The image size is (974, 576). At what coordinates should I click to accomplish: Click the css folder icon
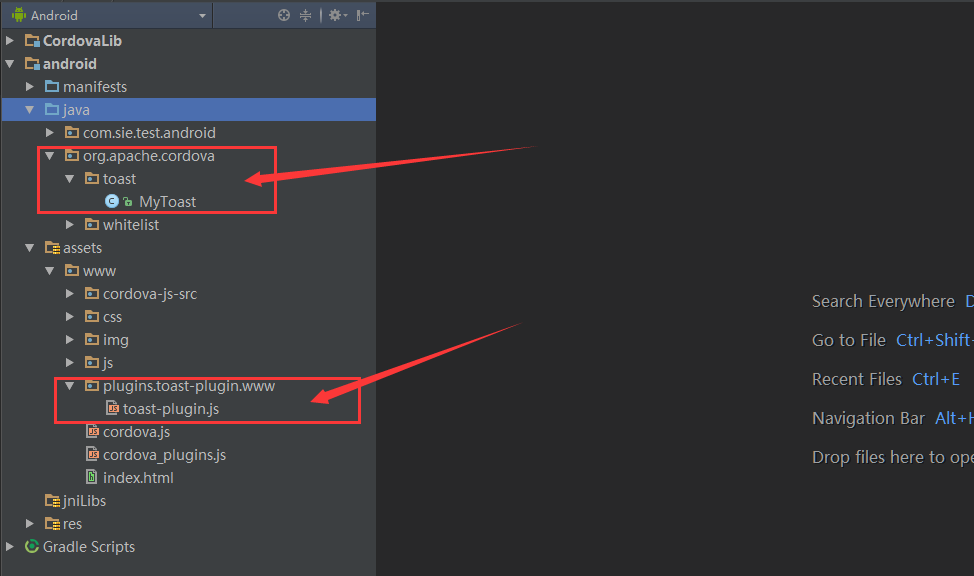(92, 316)
